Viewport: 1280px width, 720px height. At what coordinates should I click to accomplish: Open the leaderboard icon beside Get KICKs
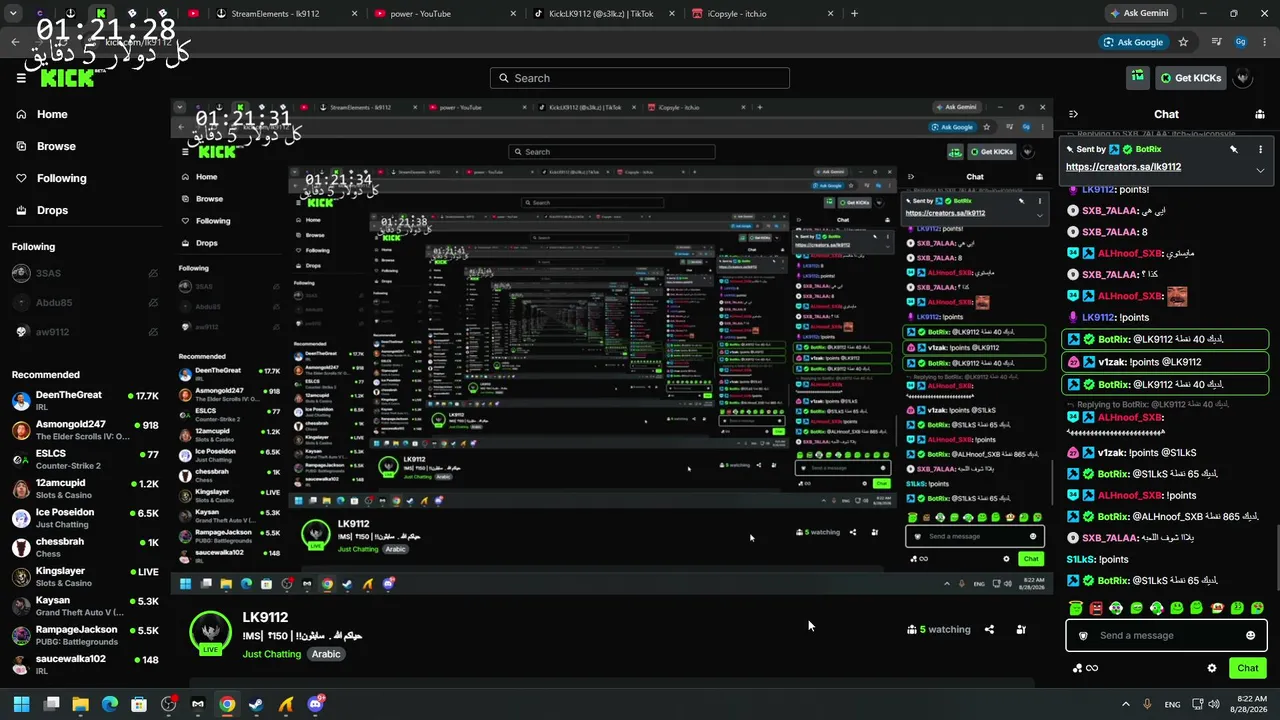pos(1137,77)
